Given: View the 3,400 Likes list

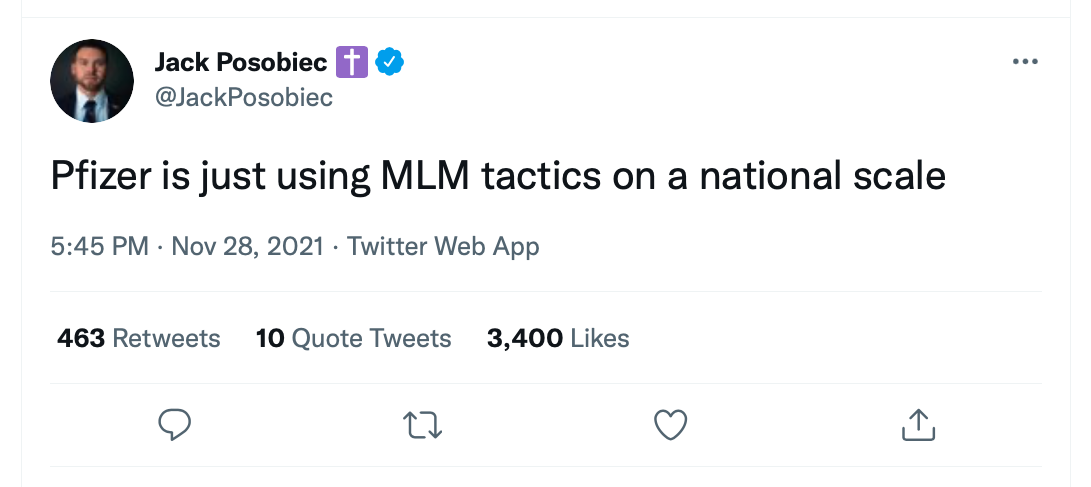Looking at the screenshot, I should click(x=558, y=338).
